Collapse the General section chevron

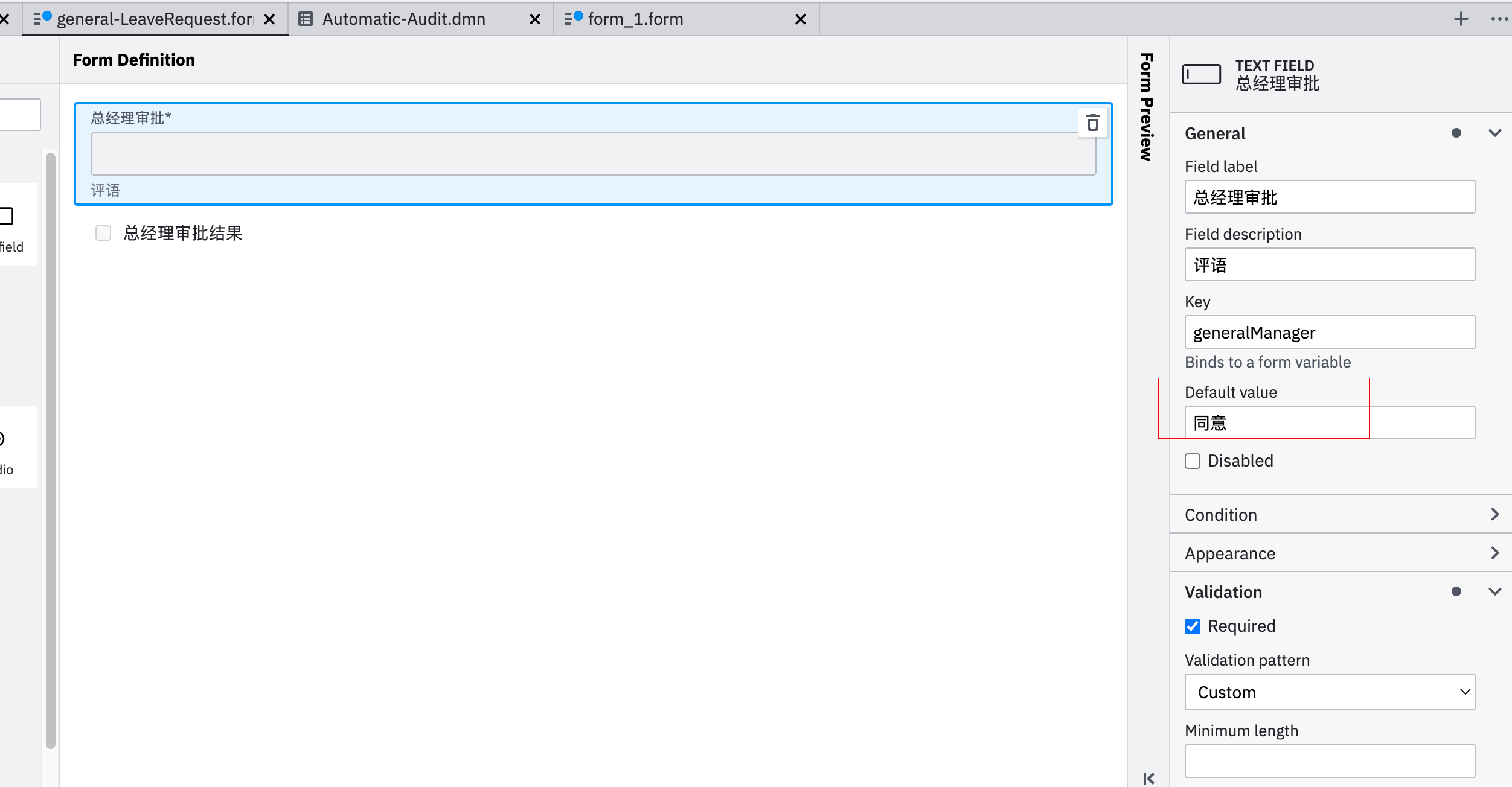coord(1494,133)
